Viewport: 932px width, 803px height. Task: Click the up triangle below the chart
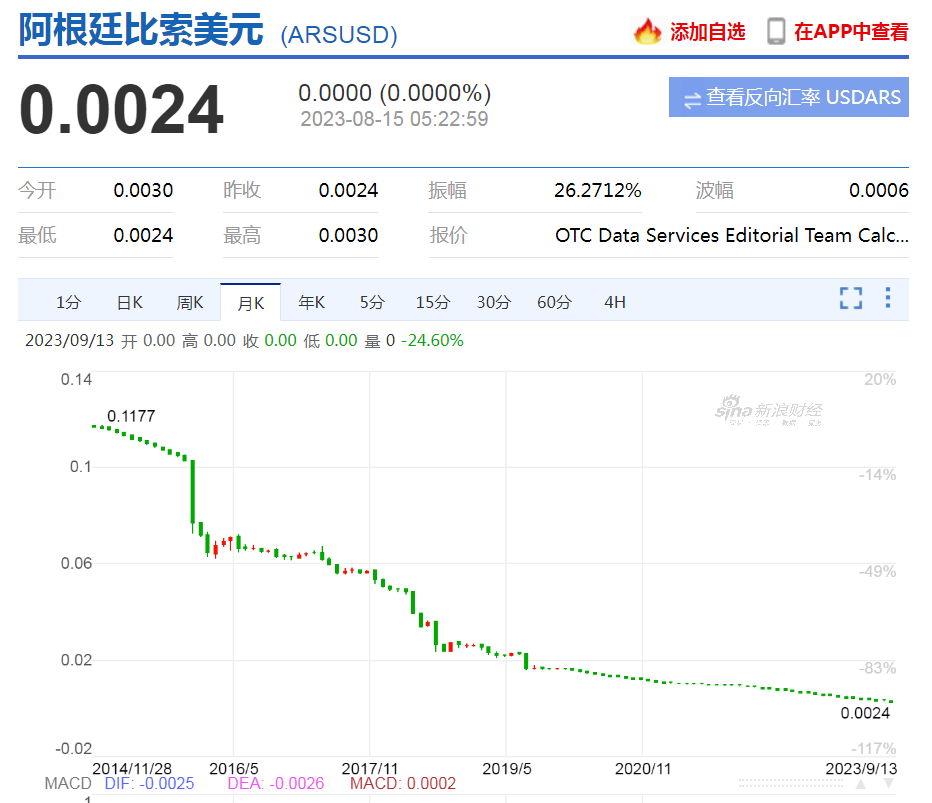click(861, 784)
